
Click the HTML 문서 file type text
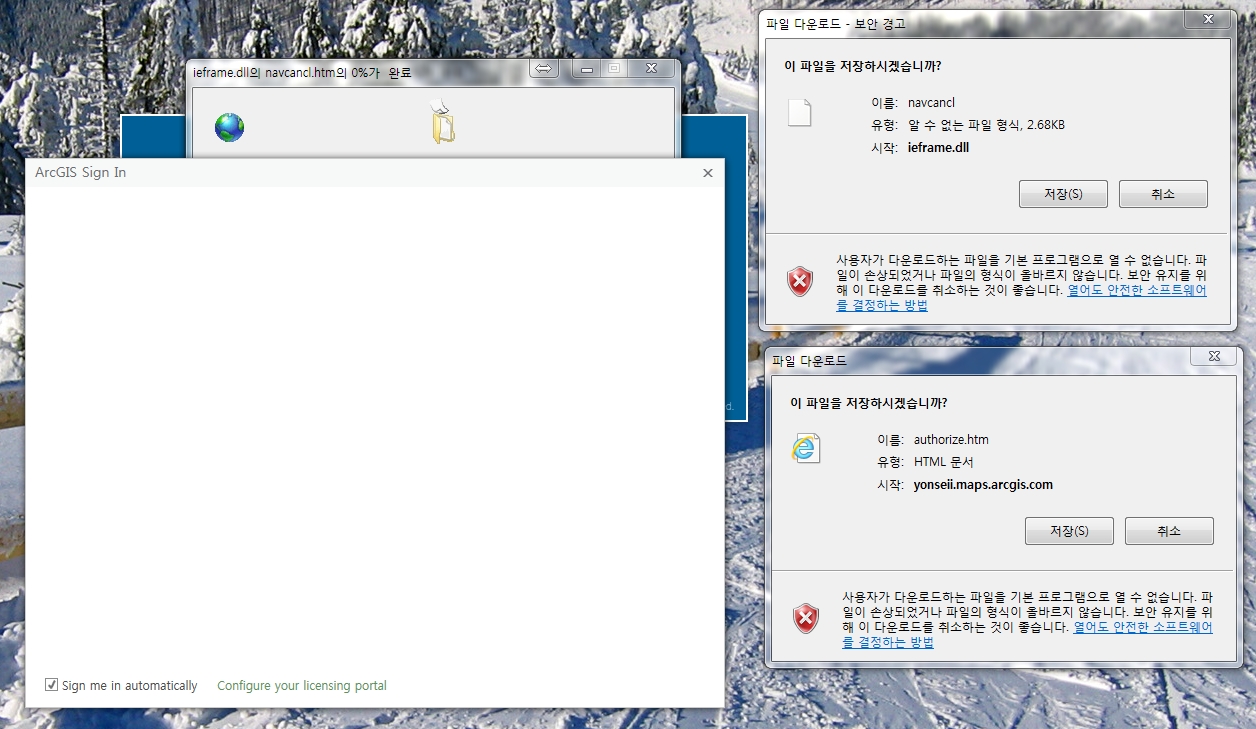pyautogui.click(x=943, y=462)
